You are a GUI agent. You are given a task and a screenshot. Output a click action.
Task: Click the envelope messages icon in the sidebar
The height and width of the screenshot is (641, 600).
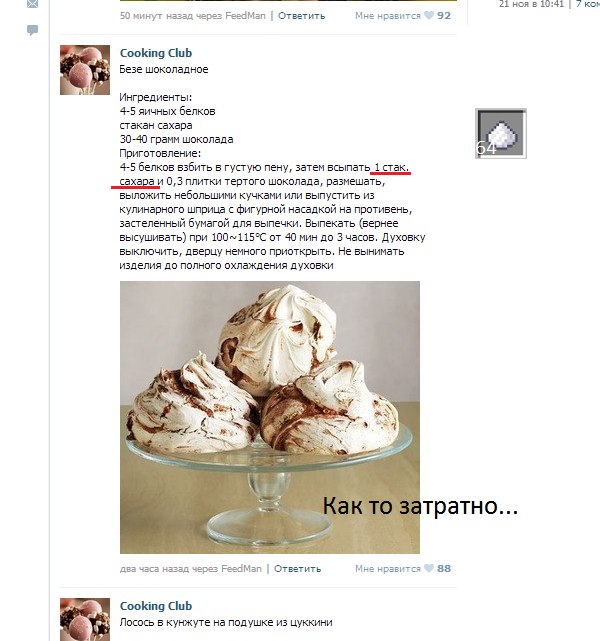tap(32, 4)
